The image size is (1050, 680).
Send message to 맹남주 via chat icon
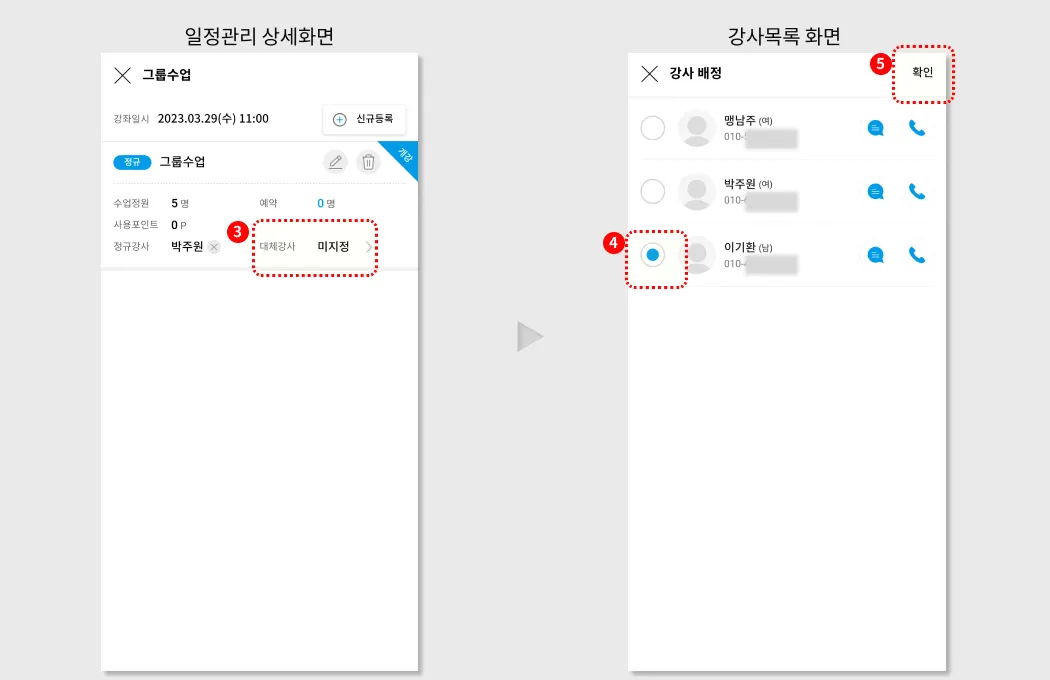[875, 127]
